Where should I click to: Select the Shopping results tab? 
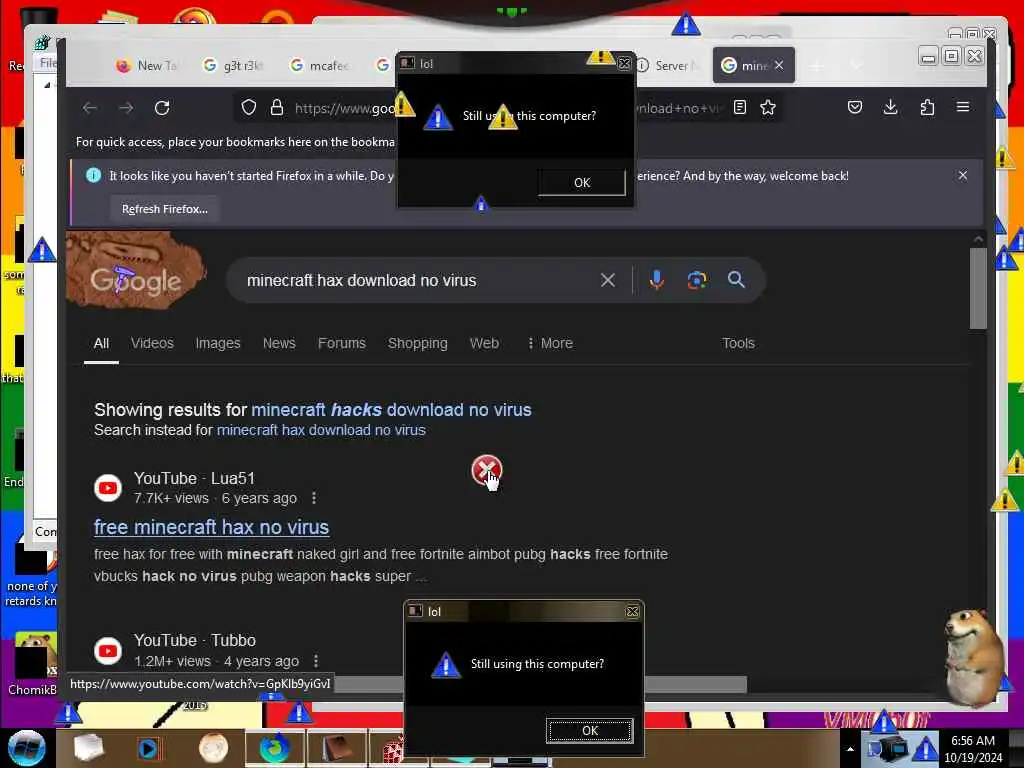coord(418,344)
